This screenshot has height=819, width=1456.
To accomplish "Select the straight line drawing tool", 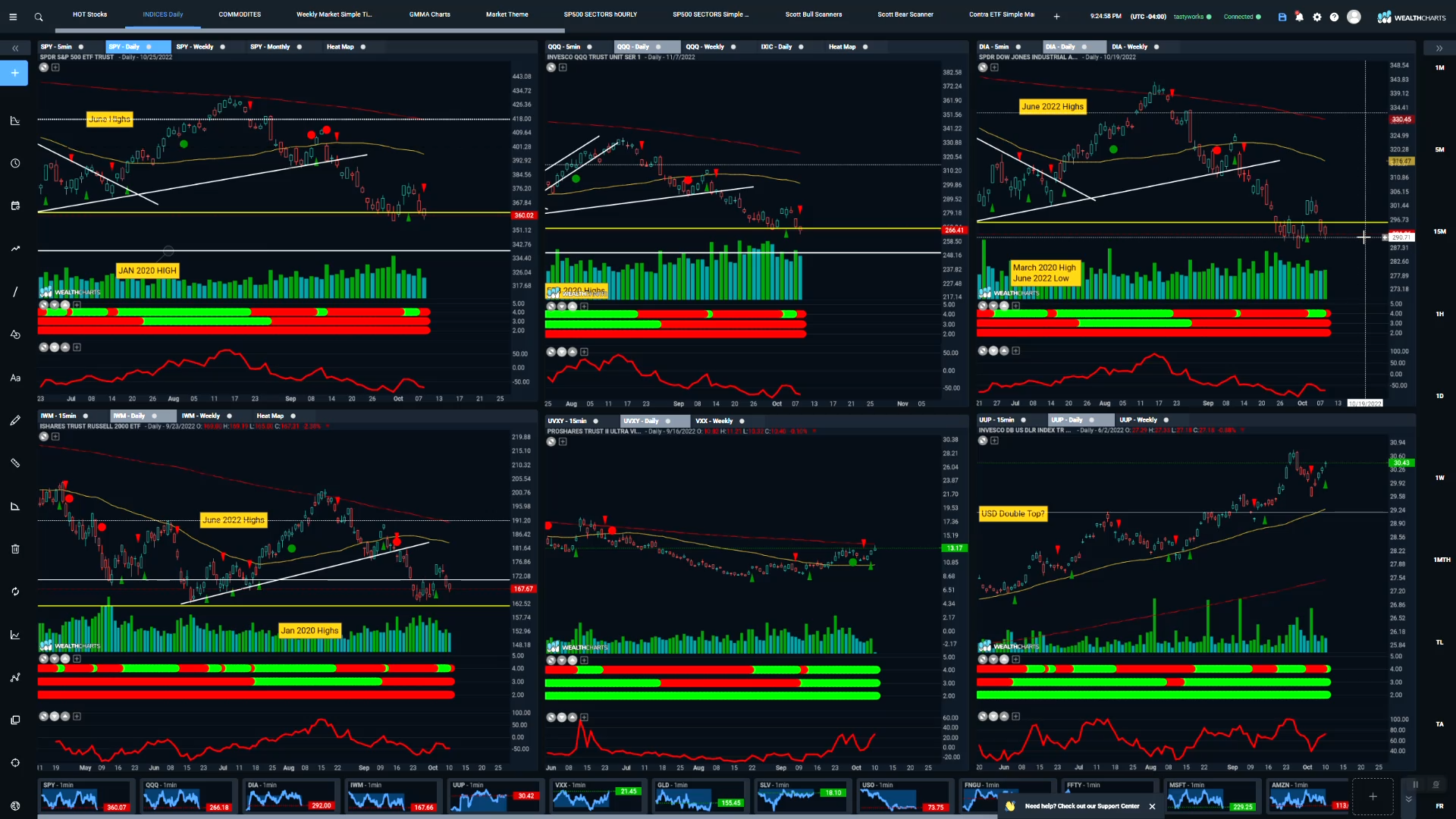I will [15, 291].
